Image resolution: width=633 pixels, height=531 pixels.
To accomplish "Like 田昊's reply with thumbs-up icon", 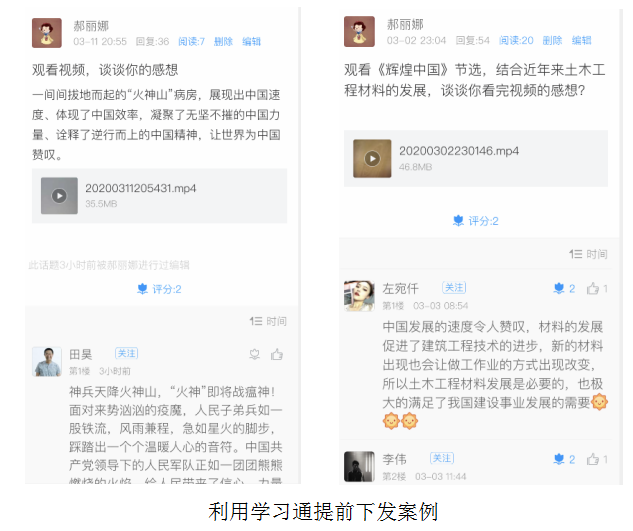I will [x=277, y=355].
